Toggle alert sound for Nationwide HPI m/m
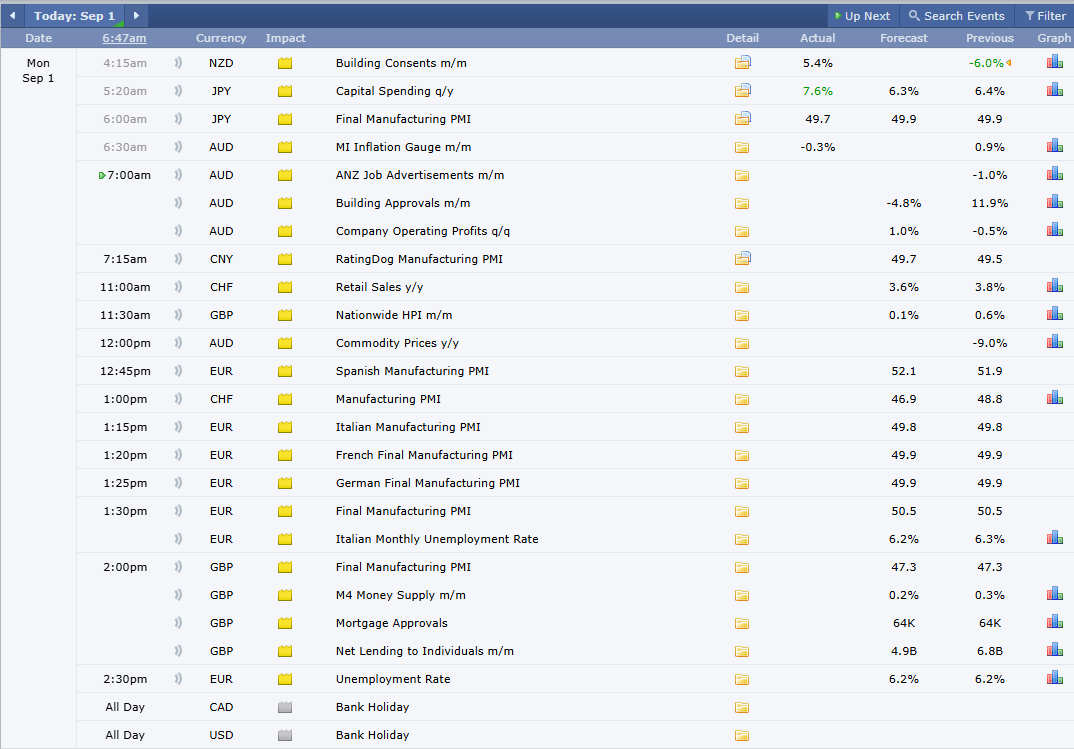The image size is (1074, 749). (x=178, y=315)
